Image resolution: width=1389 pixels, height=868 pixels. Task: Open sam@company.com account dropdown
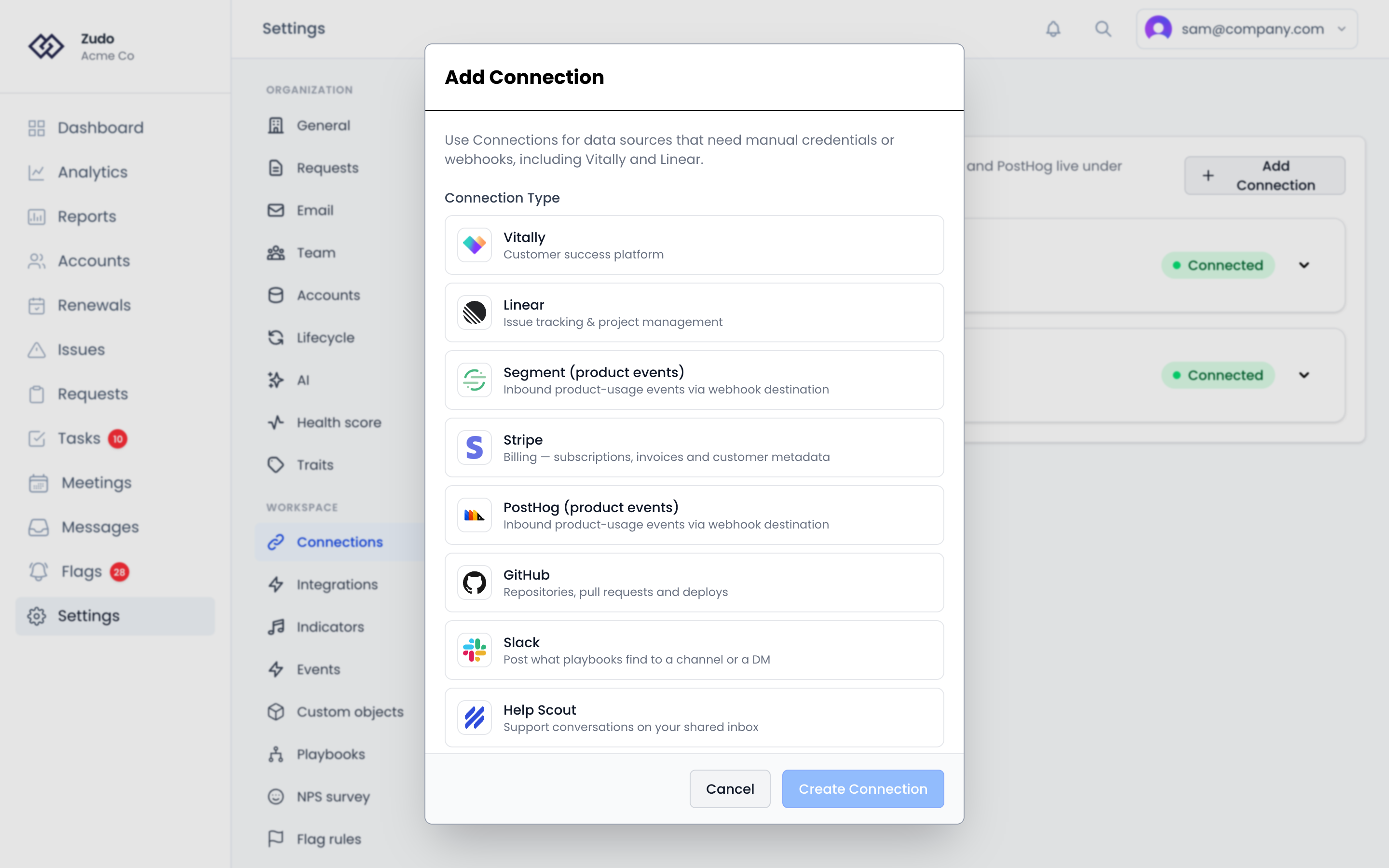coord(1247,29)
